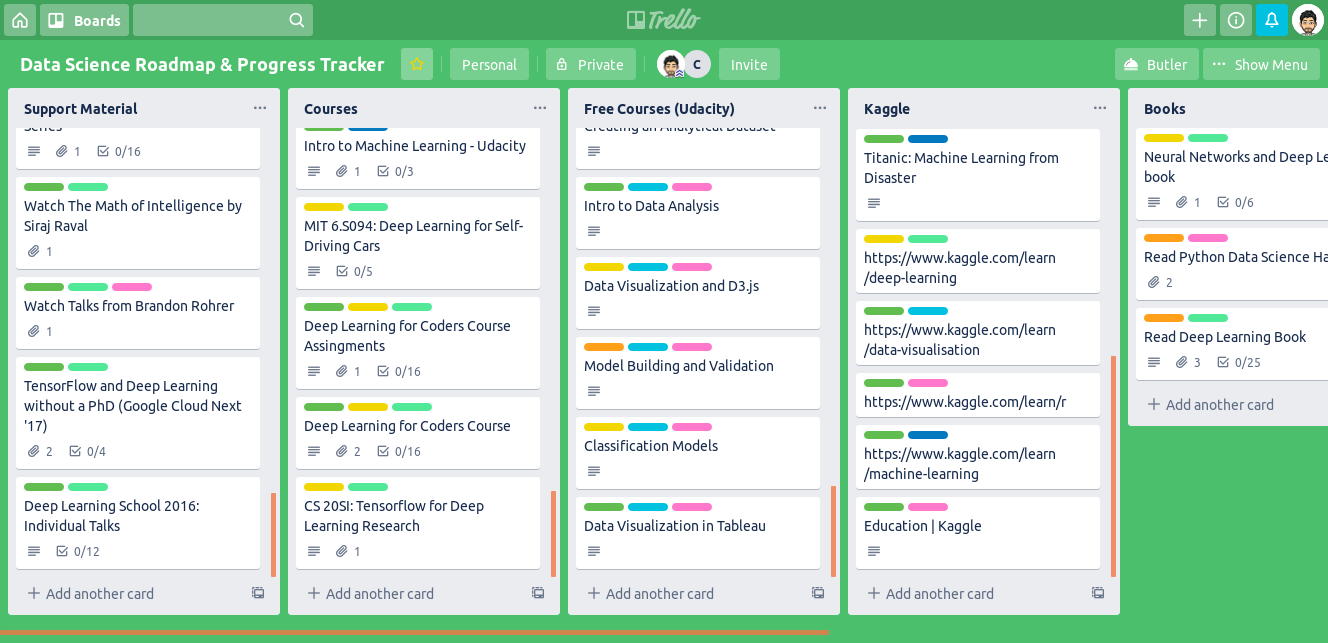
Task: Open the user profile avatar in top right
Action: point(1308,20)
